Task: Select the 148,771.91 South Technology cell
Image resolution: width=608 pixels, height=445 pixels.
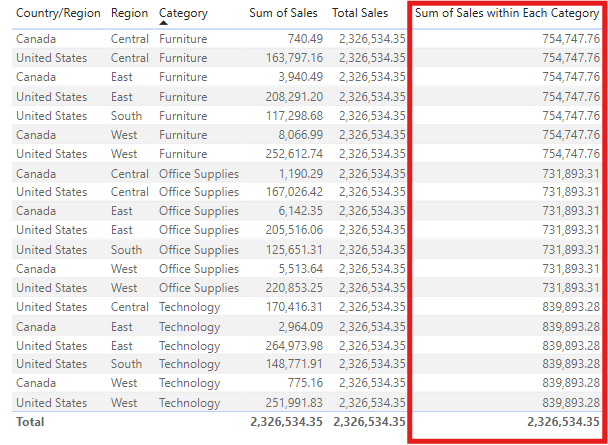Action: pyautogui.click(x=294, y=364)
